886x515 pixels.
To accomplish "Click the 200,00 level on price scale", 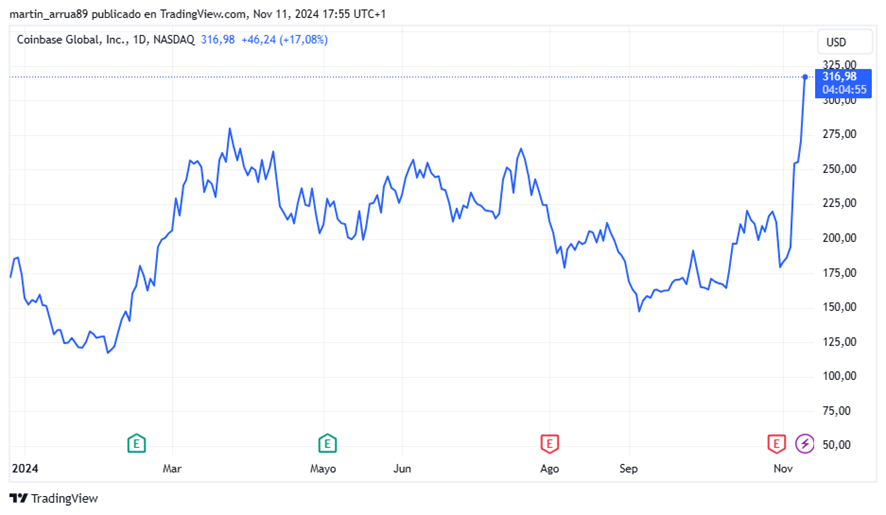I will pos(839,238).
